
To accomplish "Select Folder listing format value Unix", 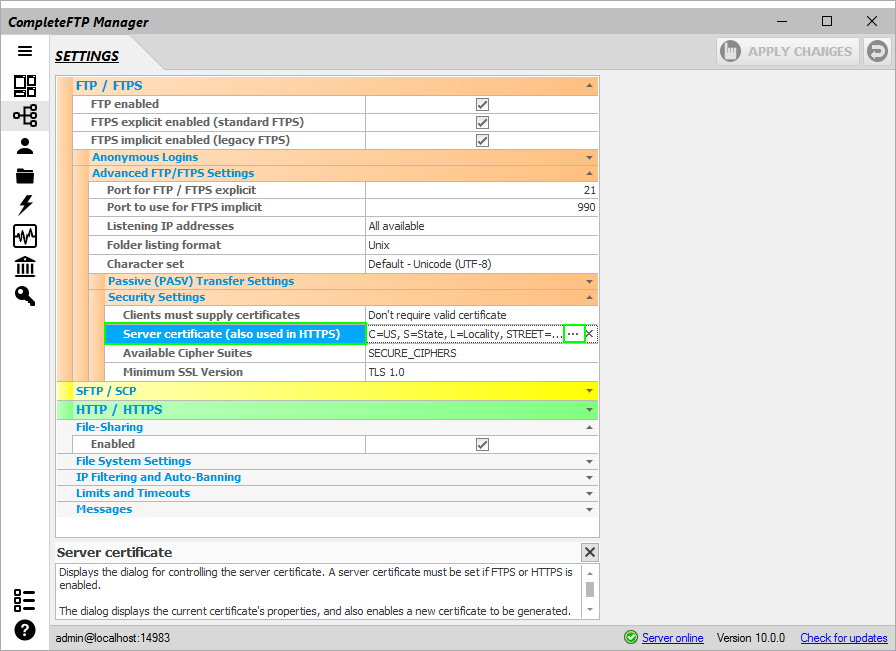I will coord(482,245).
